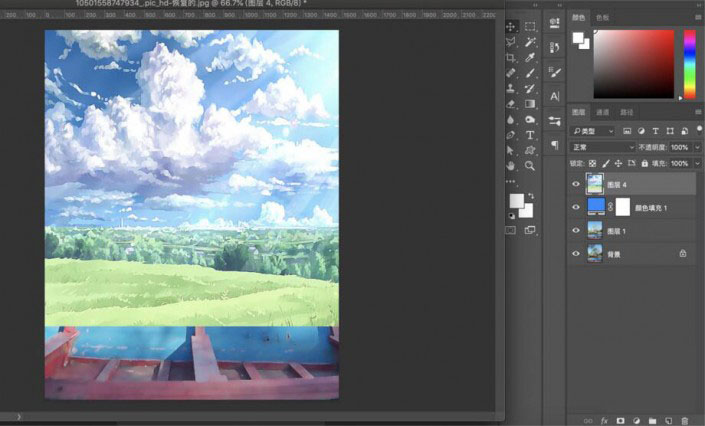Select the Move tool
Viewport: 705px width, 426px height.
511,26
